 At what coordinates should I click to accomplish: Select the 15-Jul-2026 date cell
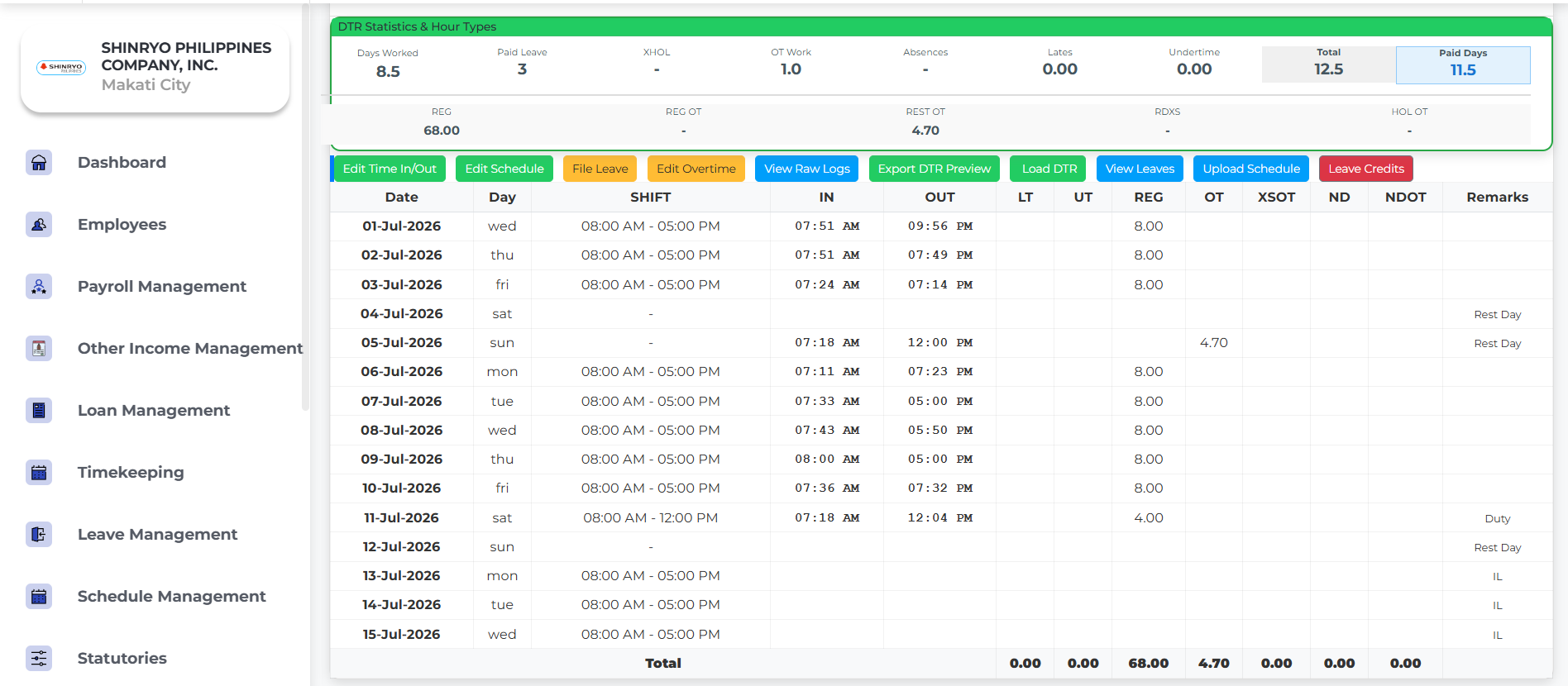click(x=402, y=635)
